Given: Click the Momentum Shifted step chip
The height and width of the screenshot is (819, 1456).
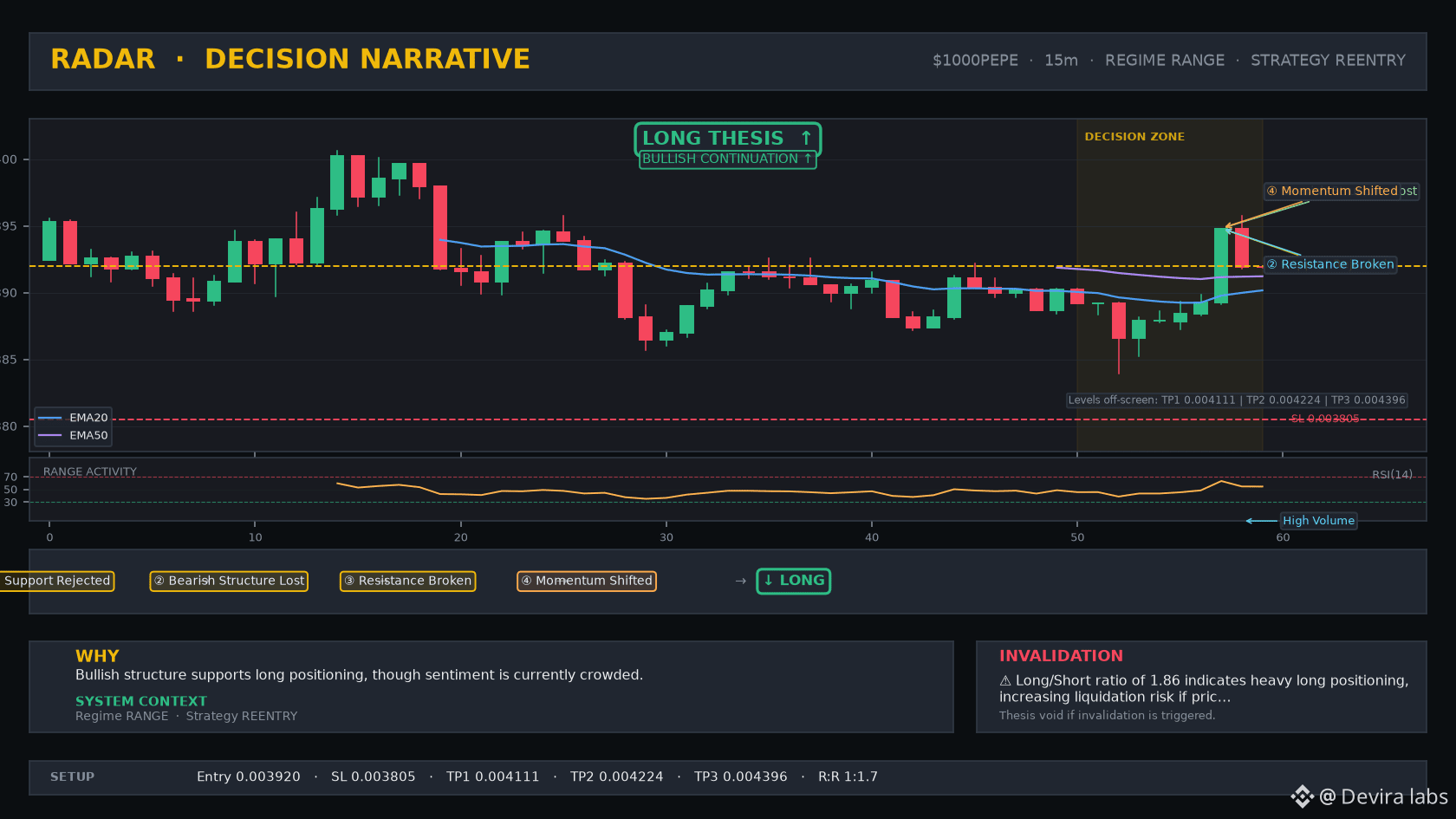Looking at the screenshot, I should (587, 581).
